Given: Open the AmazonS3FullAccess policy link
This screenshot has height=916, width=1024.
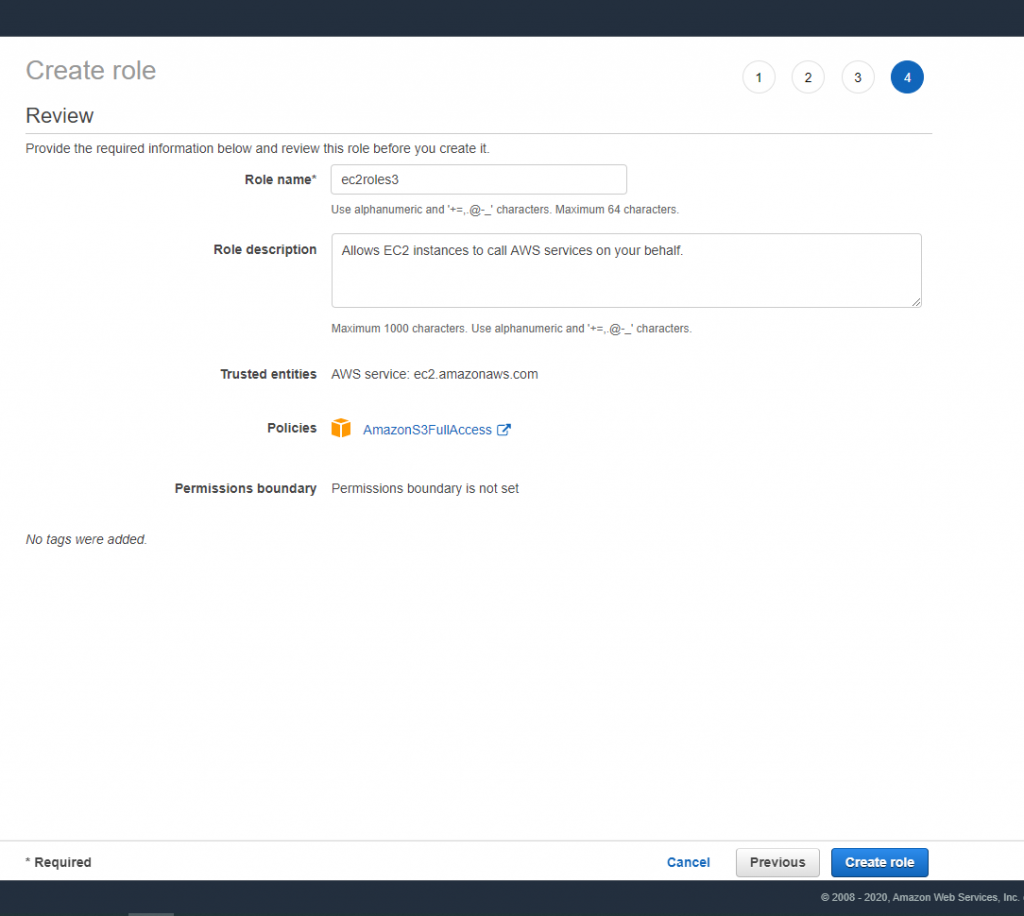Looking at the screenshot, I should click(x=427, y=428).
